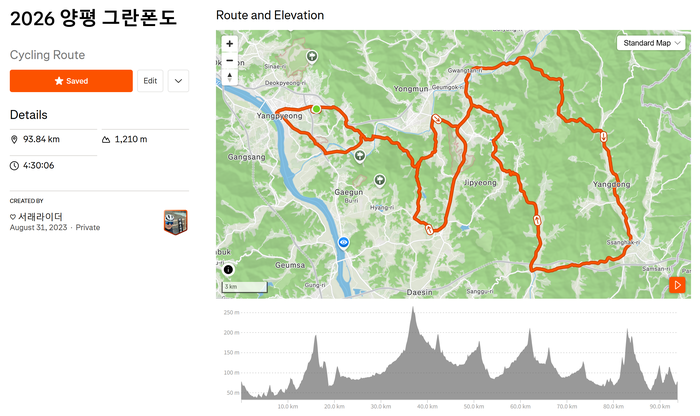The image size is (700, 416).
Task: Play the route flyover animation
Action: coord(677,285)
